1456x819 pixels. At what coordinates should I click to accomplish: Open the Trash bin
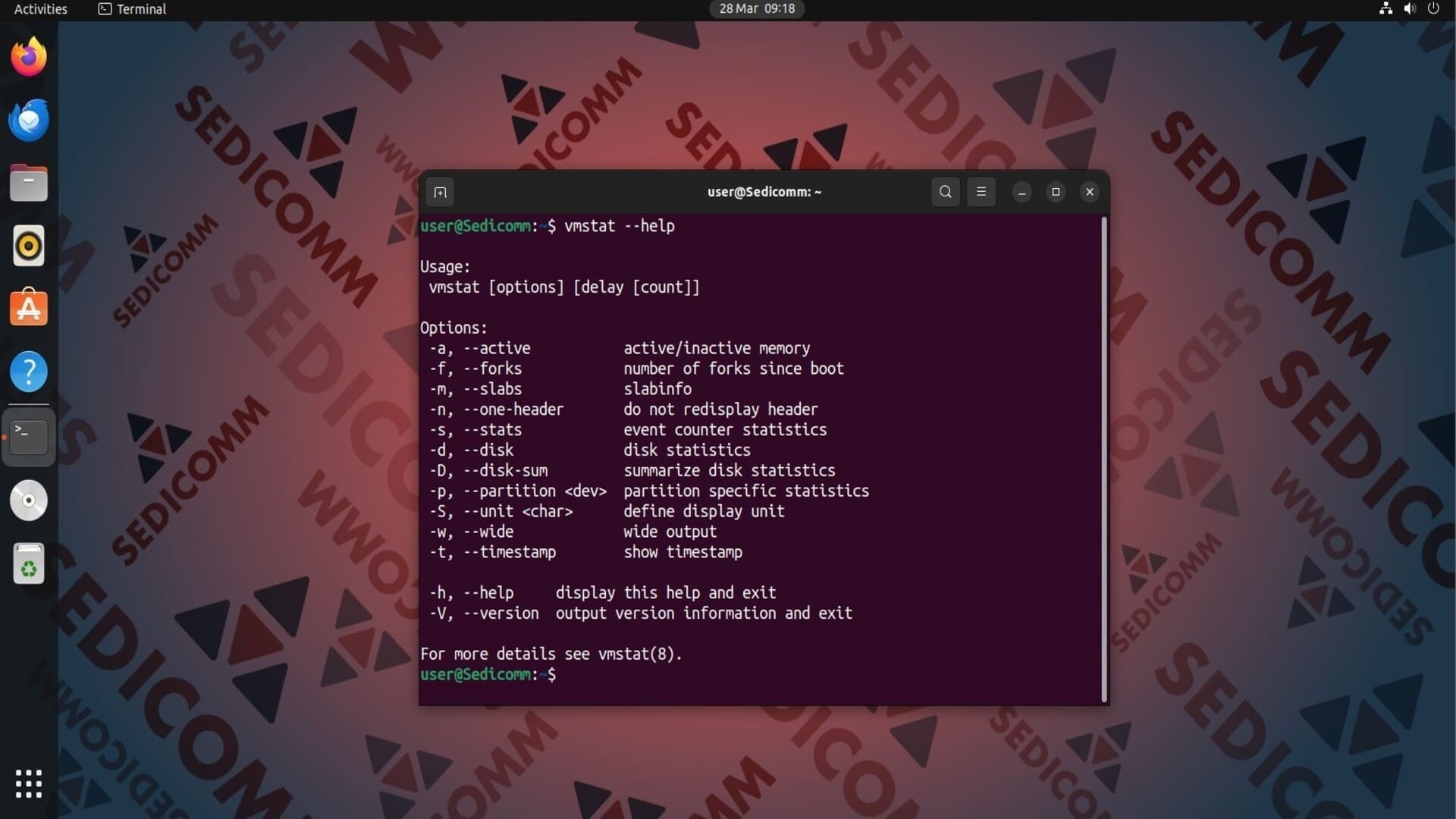click(29, 563)
